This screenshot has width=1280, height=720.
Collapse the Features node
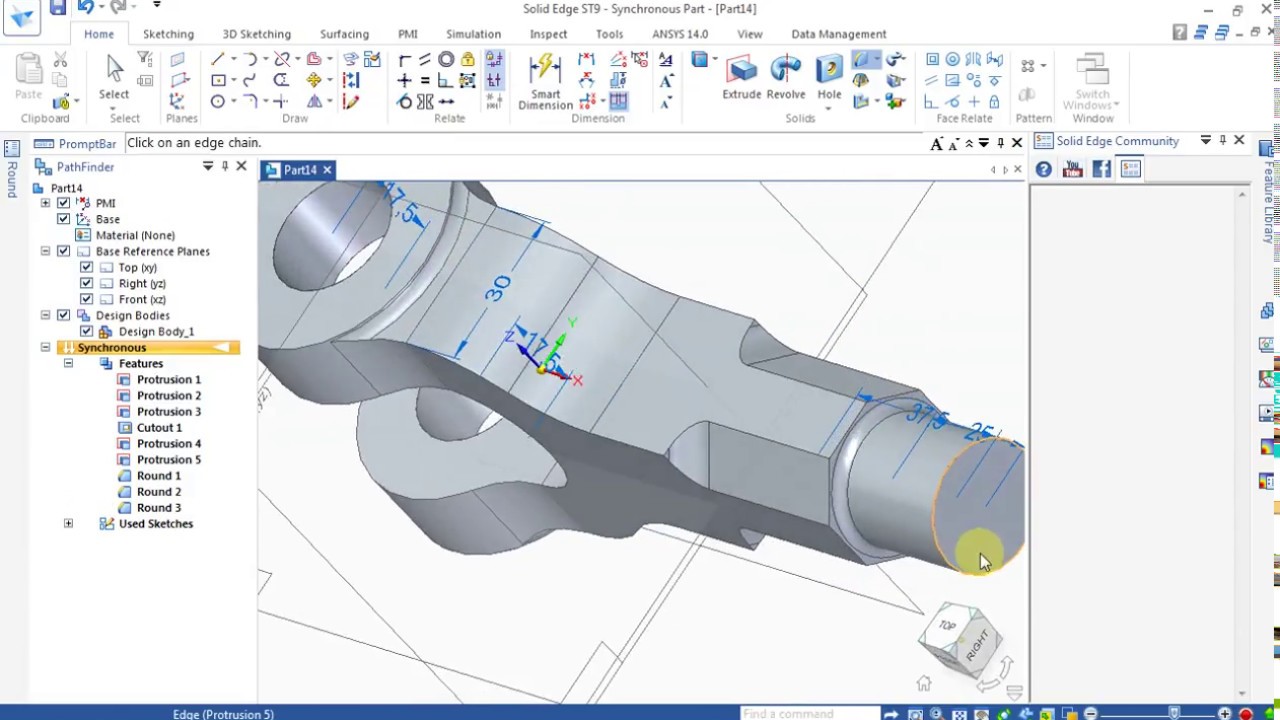68,363
